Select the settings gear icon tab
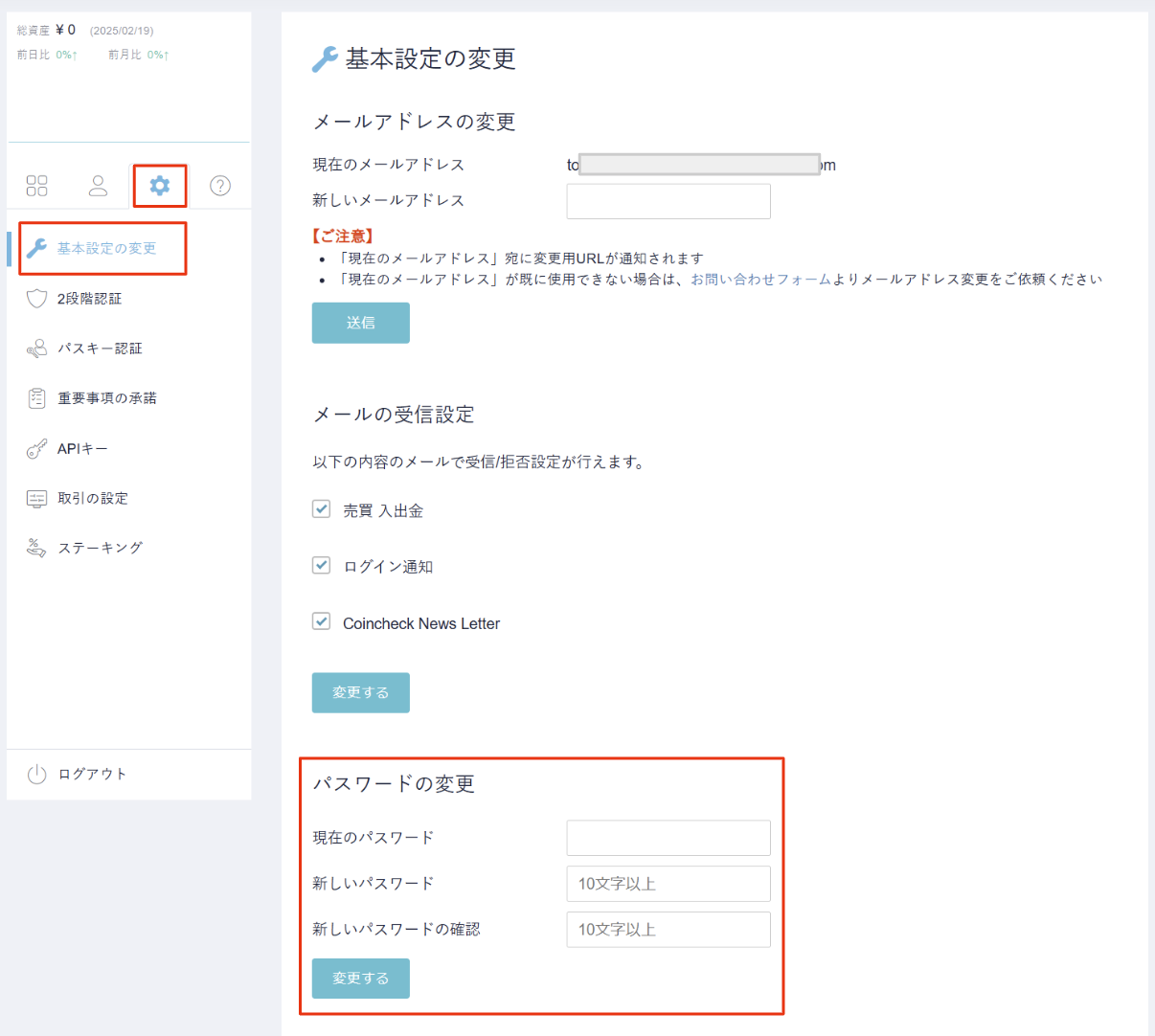The image size is (1155, 1036). click(x=160, y=186)
